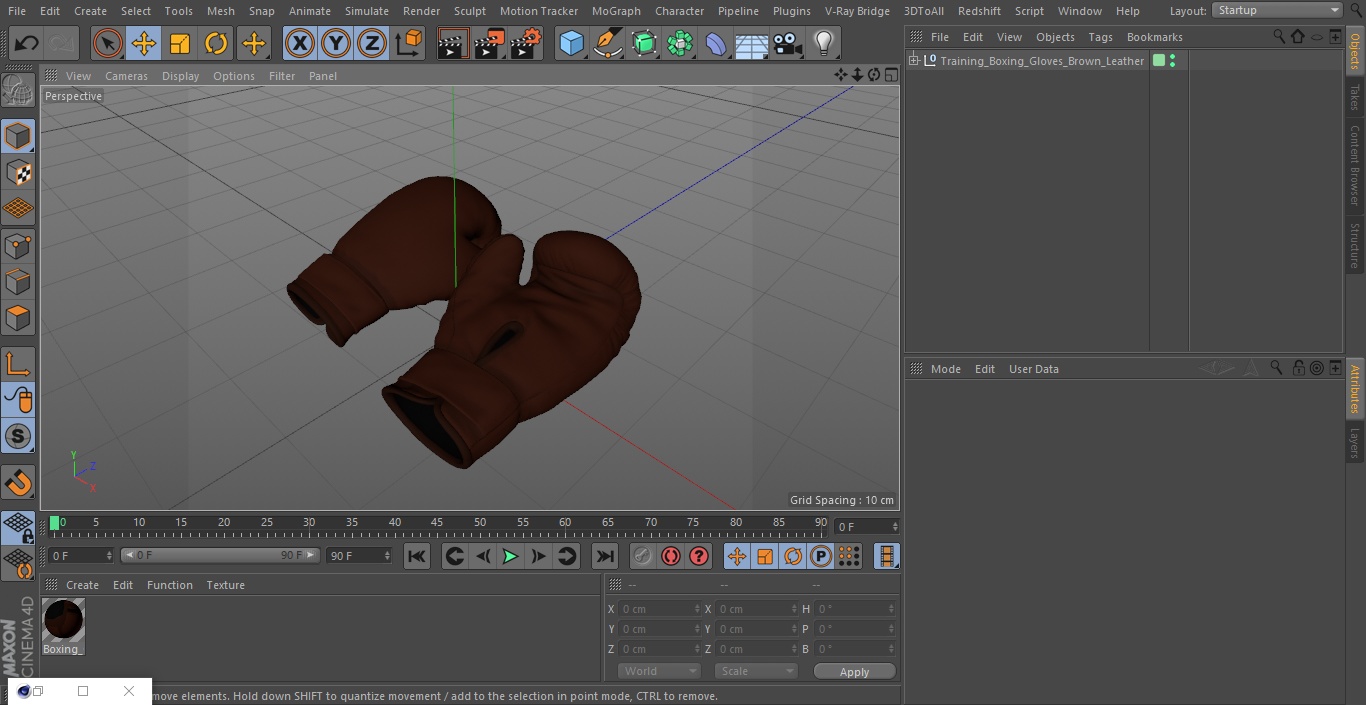
Task: Play animation forward
Action: (x=510, y=556)
